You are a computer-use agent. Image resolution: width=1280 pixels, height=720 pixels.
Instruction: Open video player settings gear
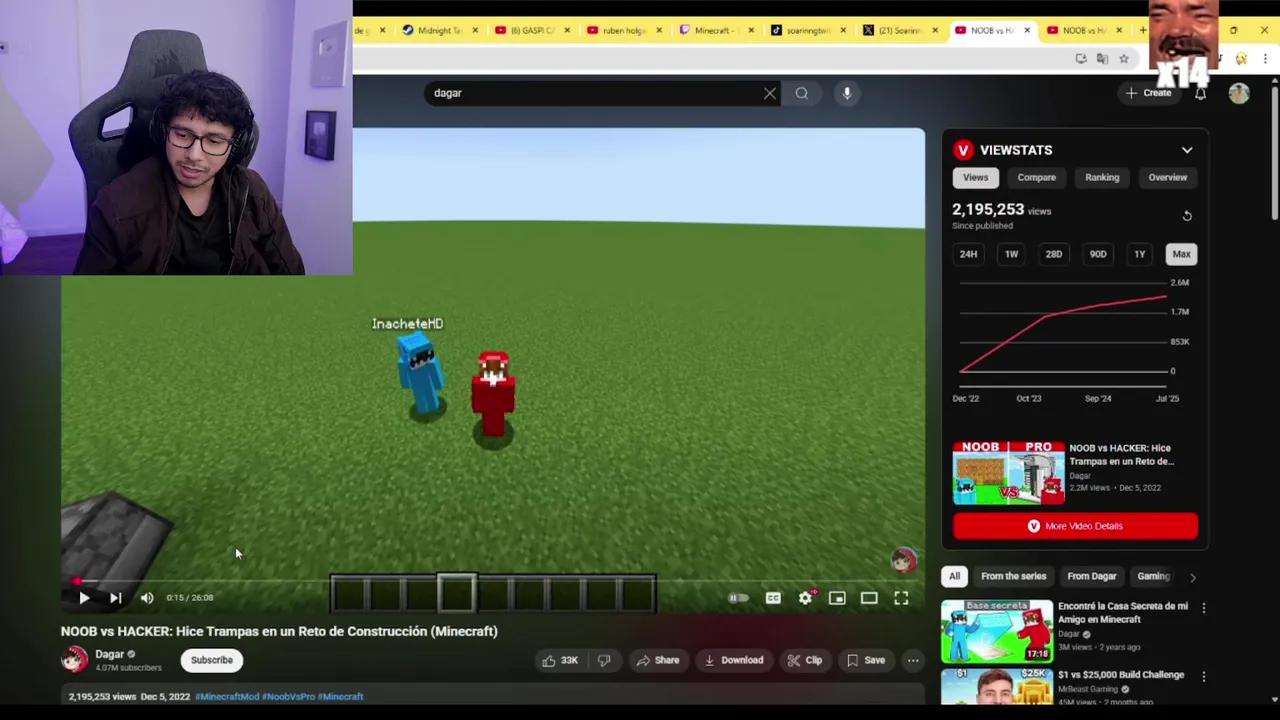(x=805, y=598)
